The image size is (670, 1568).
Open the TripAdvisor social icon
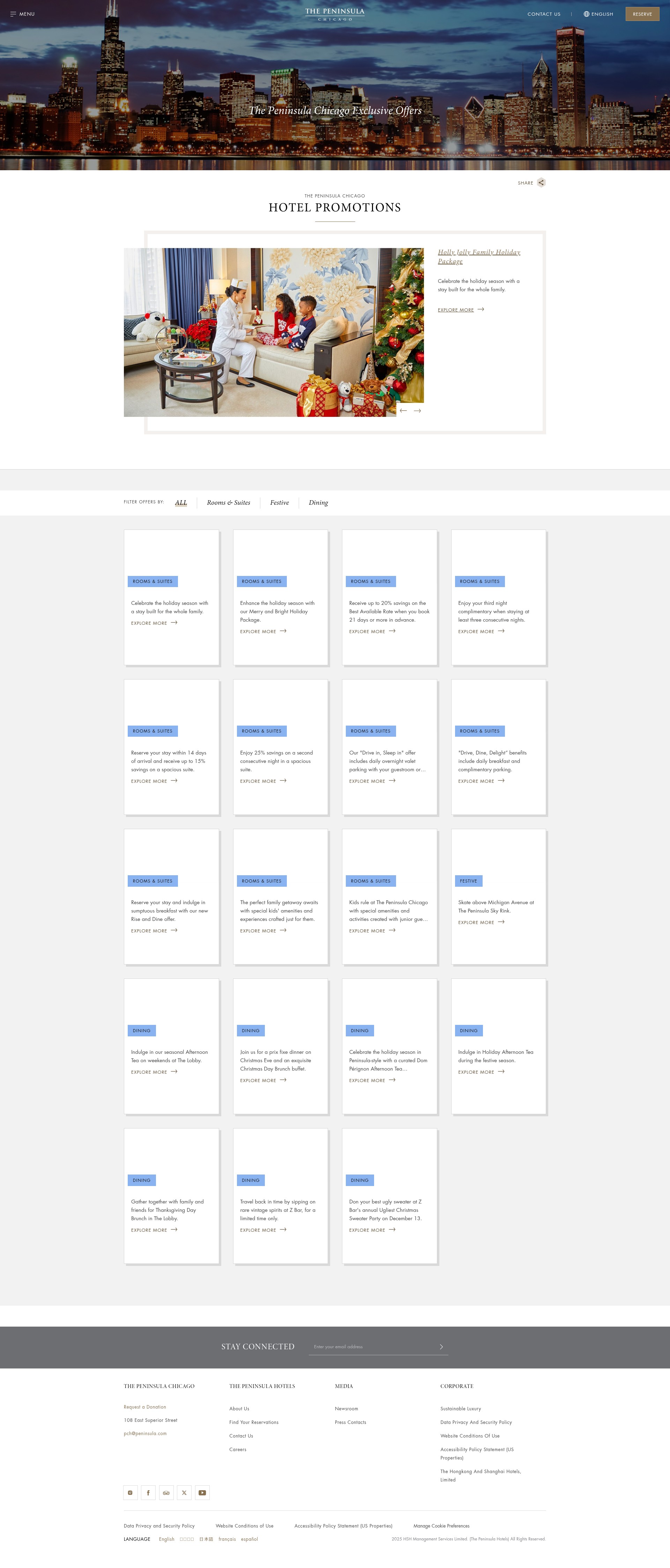166,1493
